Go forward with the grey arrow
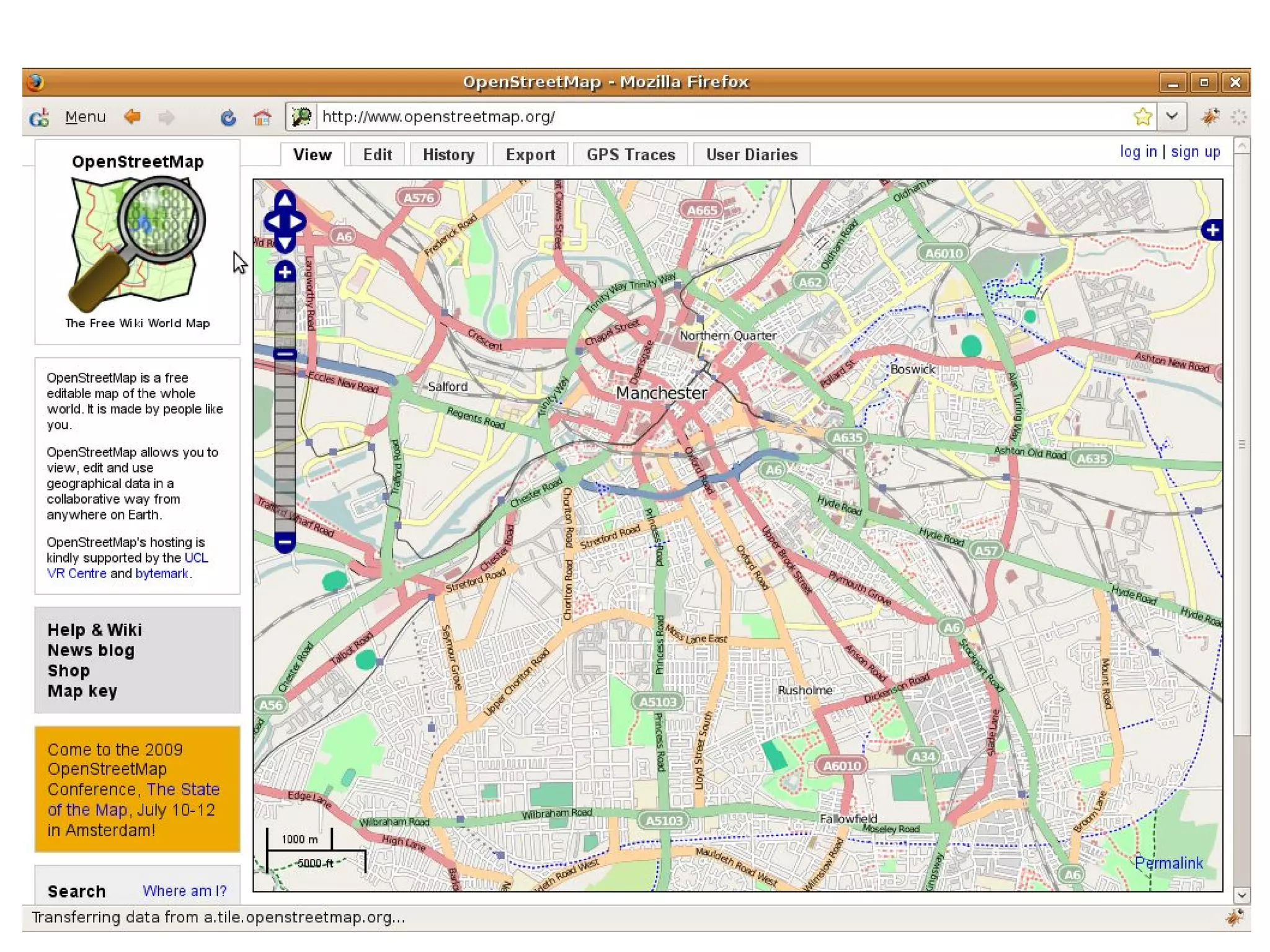Image resolution: width=1270 pixels, height=952 pixels. coord(166,117)
